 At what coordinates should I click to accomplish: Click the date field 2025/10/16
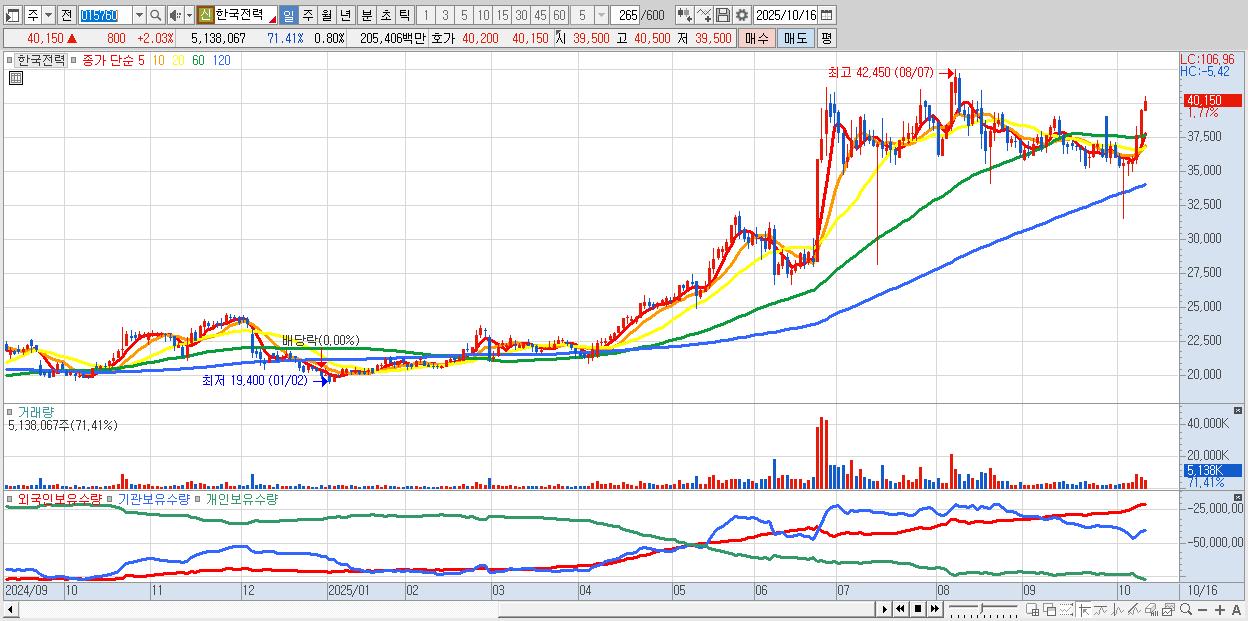(x=786, y=15)
